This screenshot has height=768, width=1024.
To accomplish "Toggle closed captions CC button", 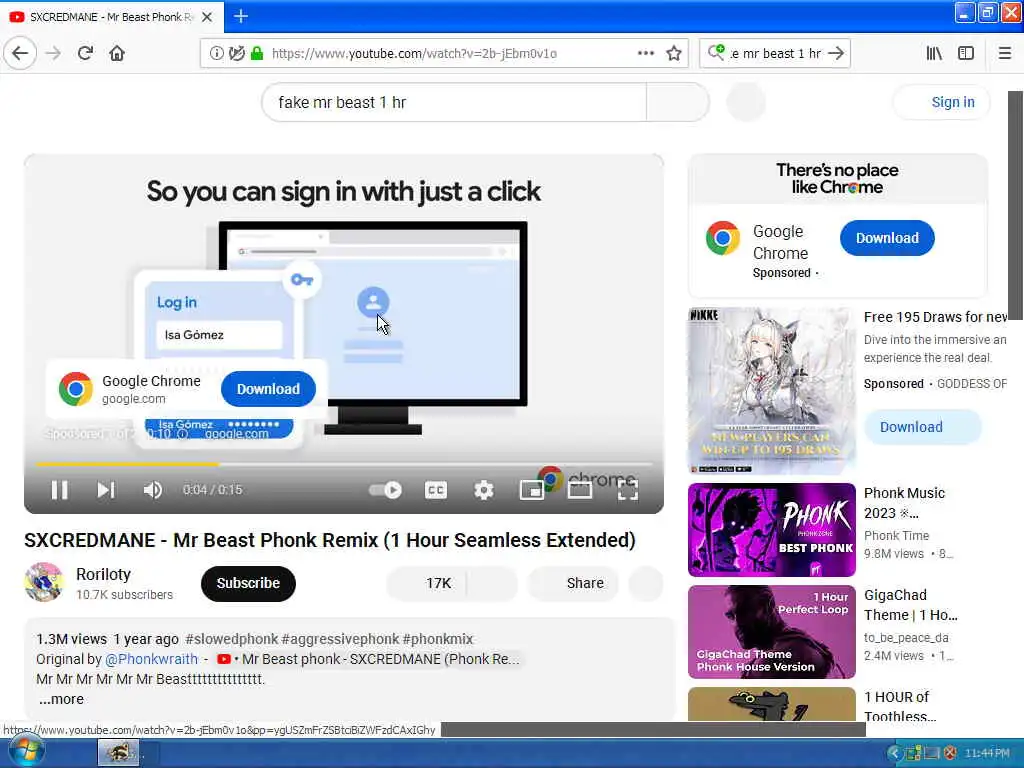I will click(436, 490).
